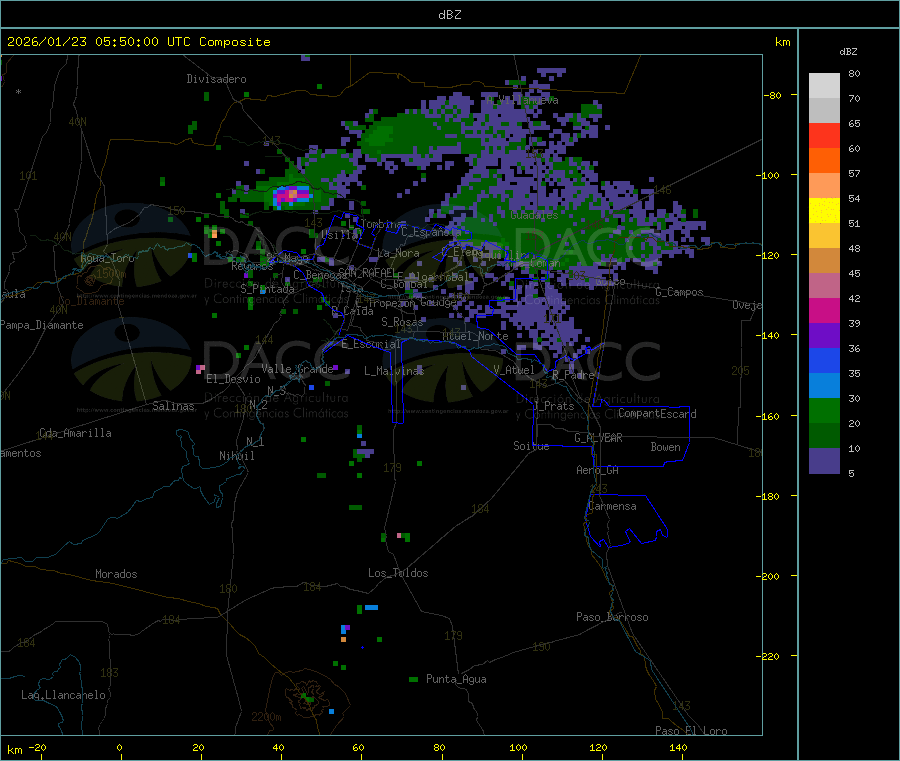900x761 pixels.
Task: Click the light gray 70-80 dBZ swatch
Action: click(824, 86)
